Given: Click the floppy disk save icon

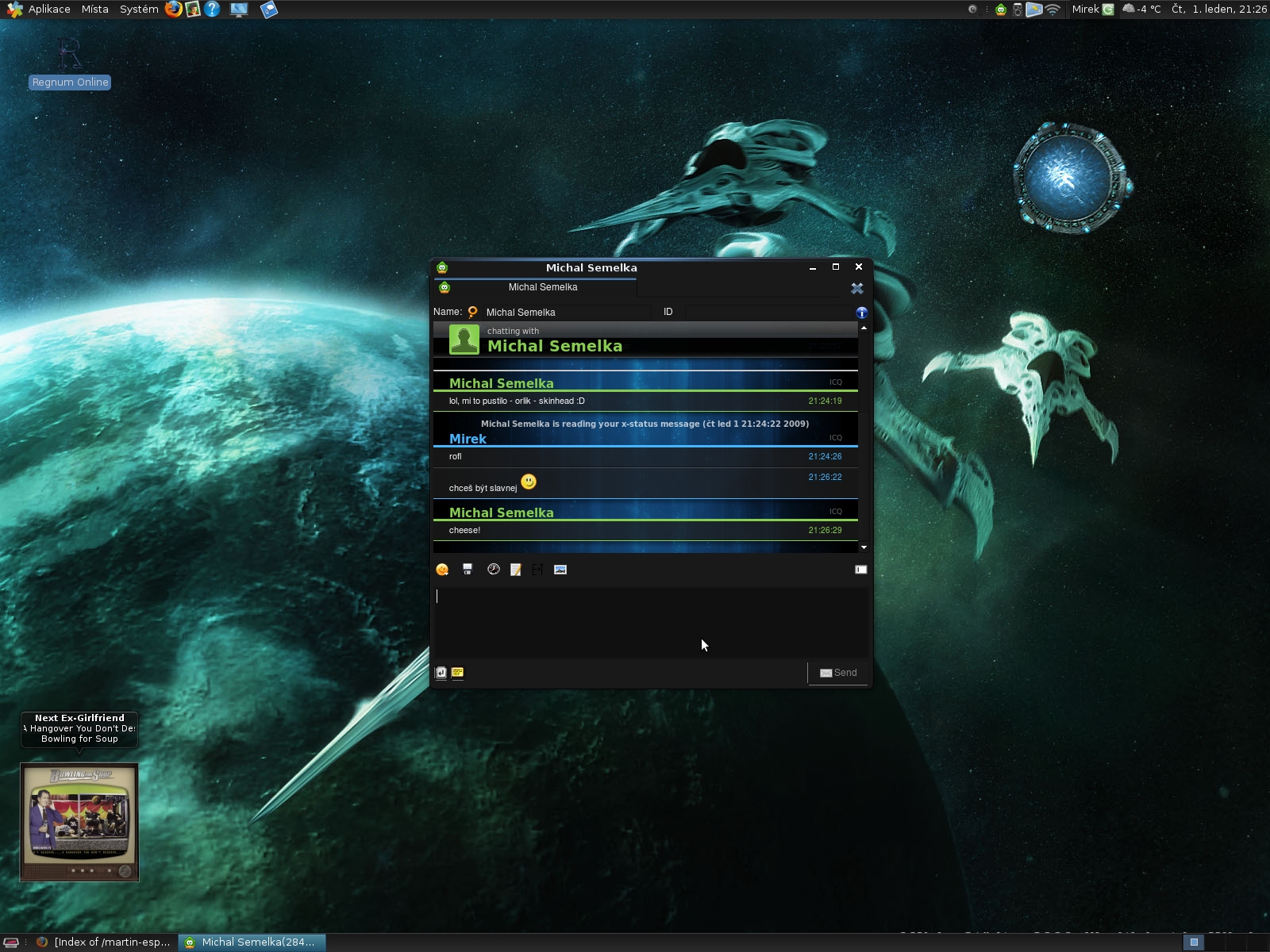Looking at the screenshot, I should click(468, 570).
